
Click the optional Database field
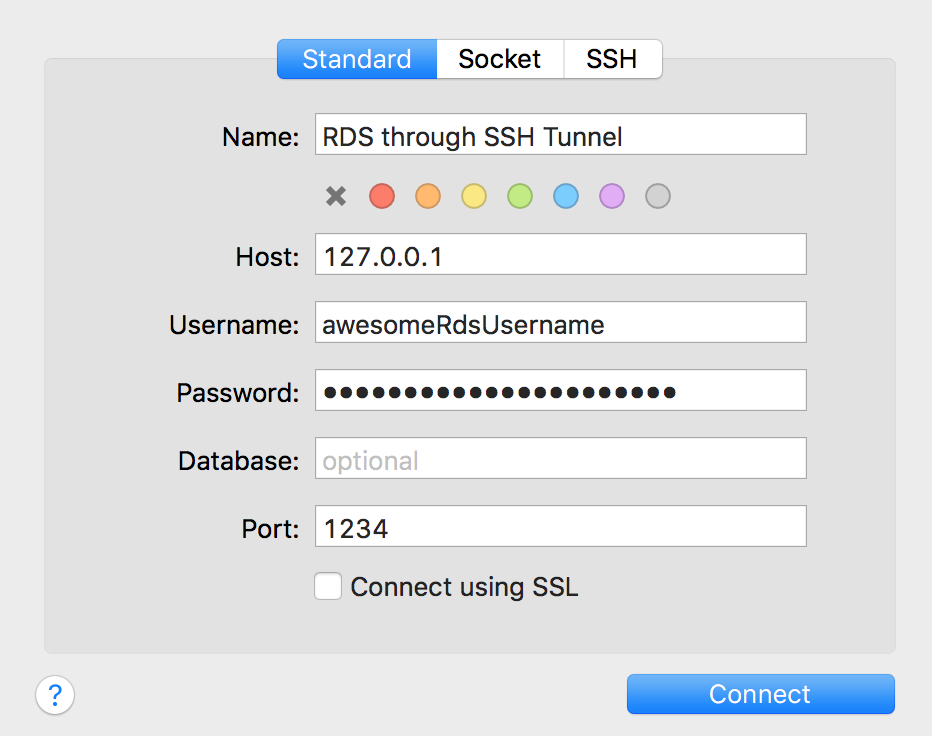coord(560,458)
